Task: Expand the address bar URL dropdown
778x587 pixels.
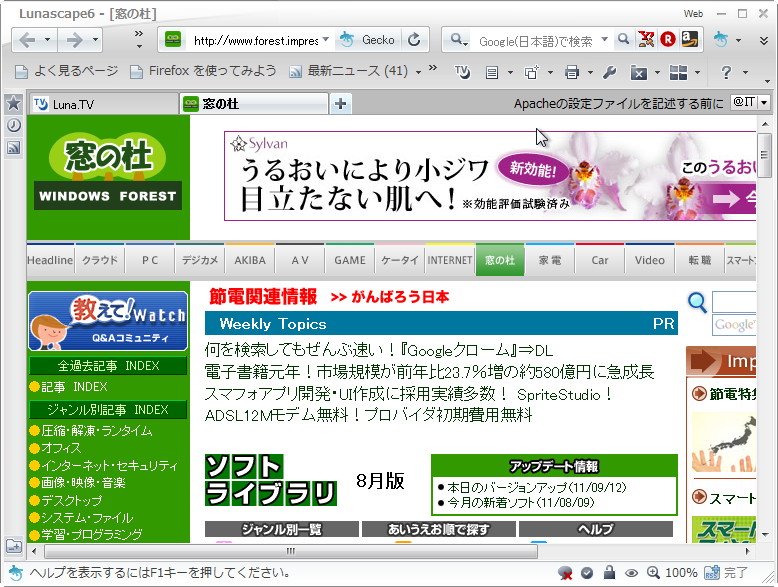Action: pyautogui.click(x=325, y=39)
